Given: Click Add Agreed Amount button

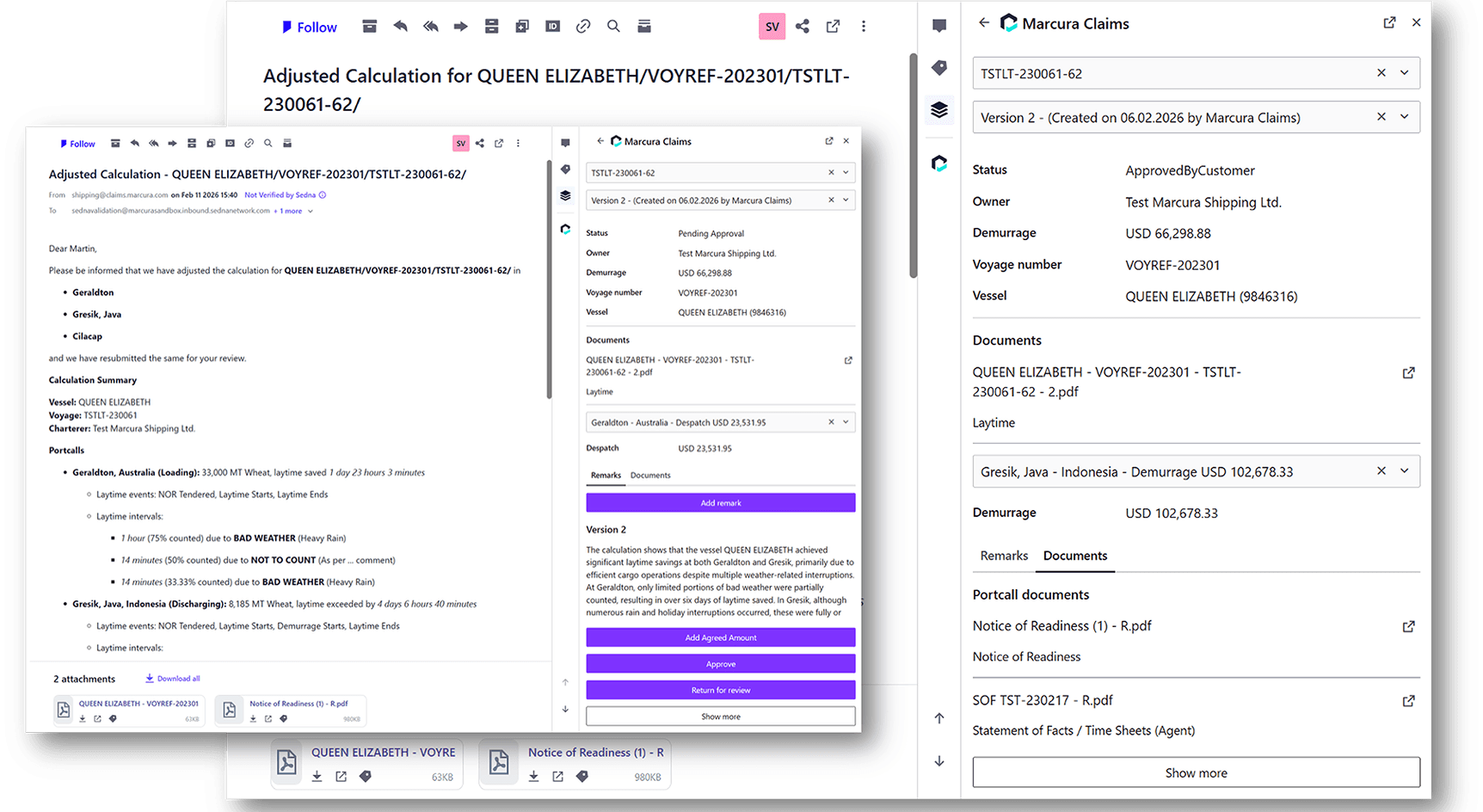Looking at the screenshot, I should click(x=721, y=637).
